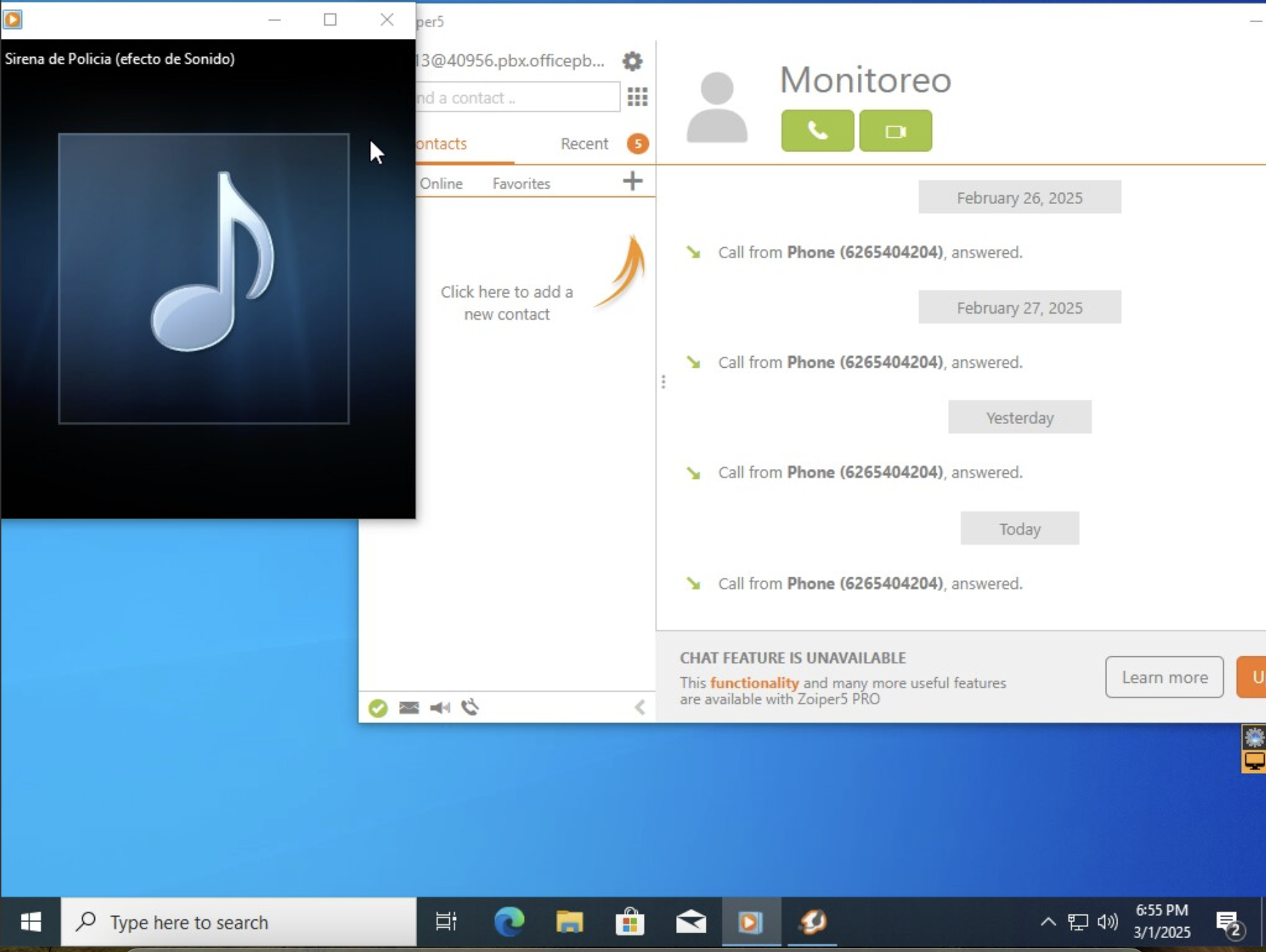Close the media player window
Viewport: 1266px width, 952px height.
(387, 19)
